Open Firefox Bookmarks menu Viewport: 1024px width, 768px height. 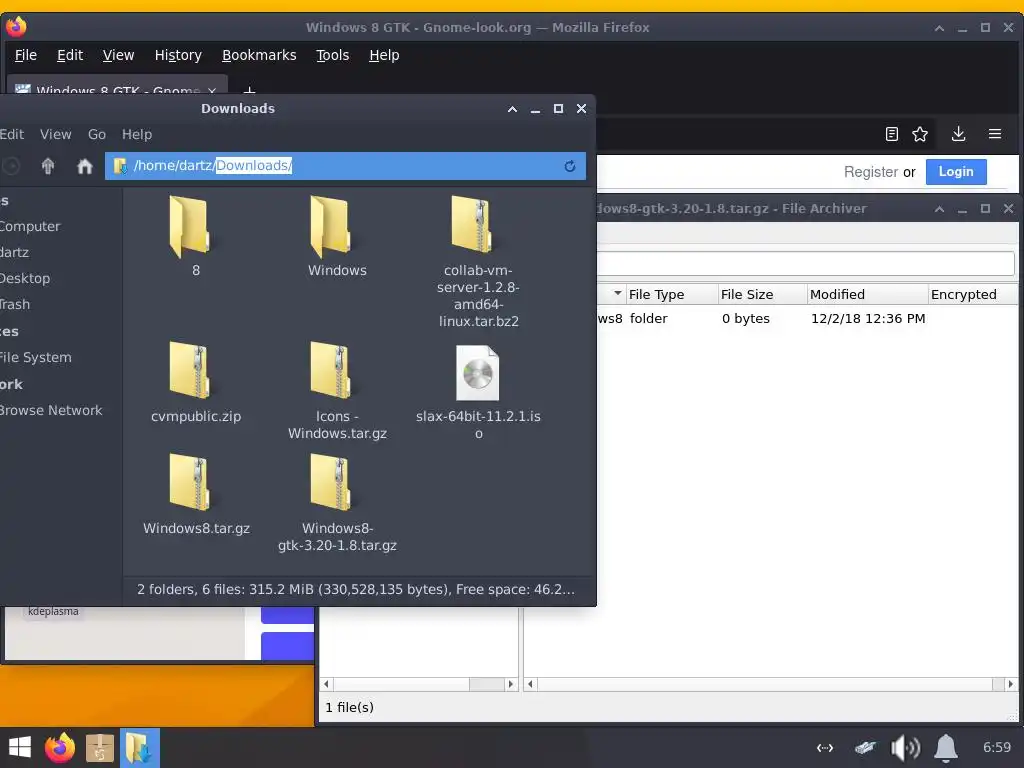(x=259, y=56)
